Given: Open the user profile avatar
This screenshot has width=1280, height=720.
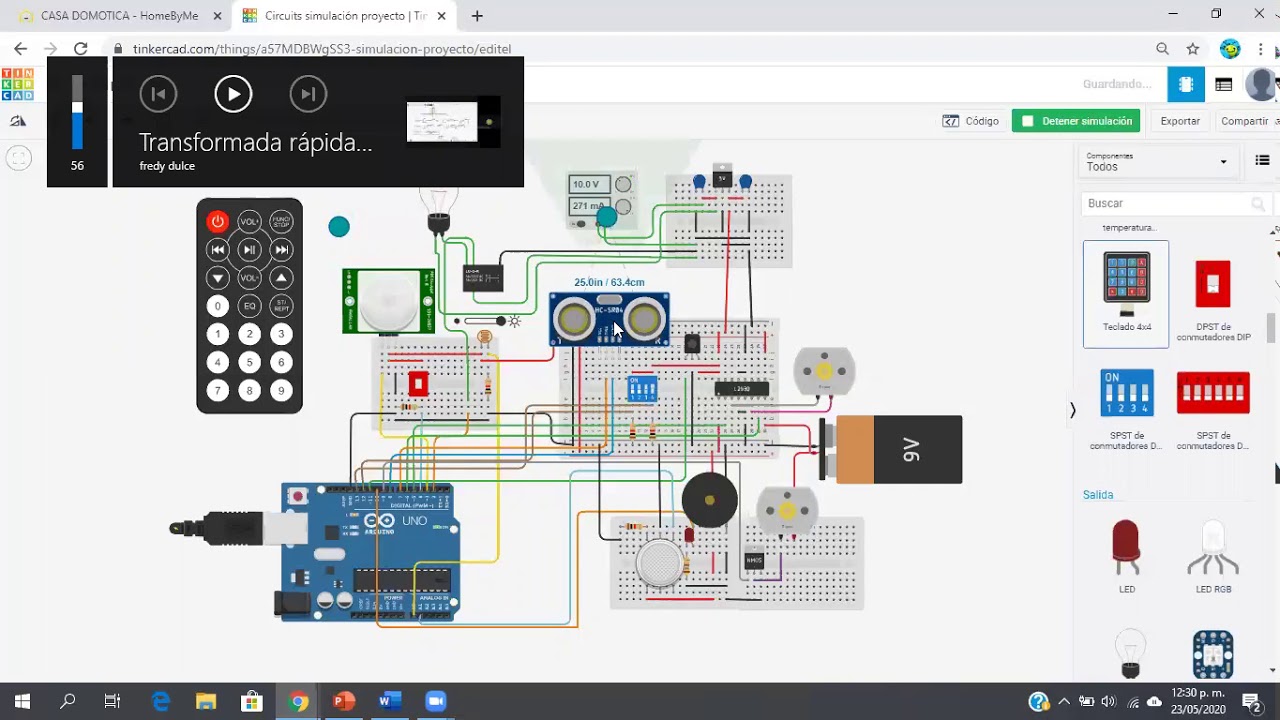Looking at the screenshot, I should [x=1260, y=85].
